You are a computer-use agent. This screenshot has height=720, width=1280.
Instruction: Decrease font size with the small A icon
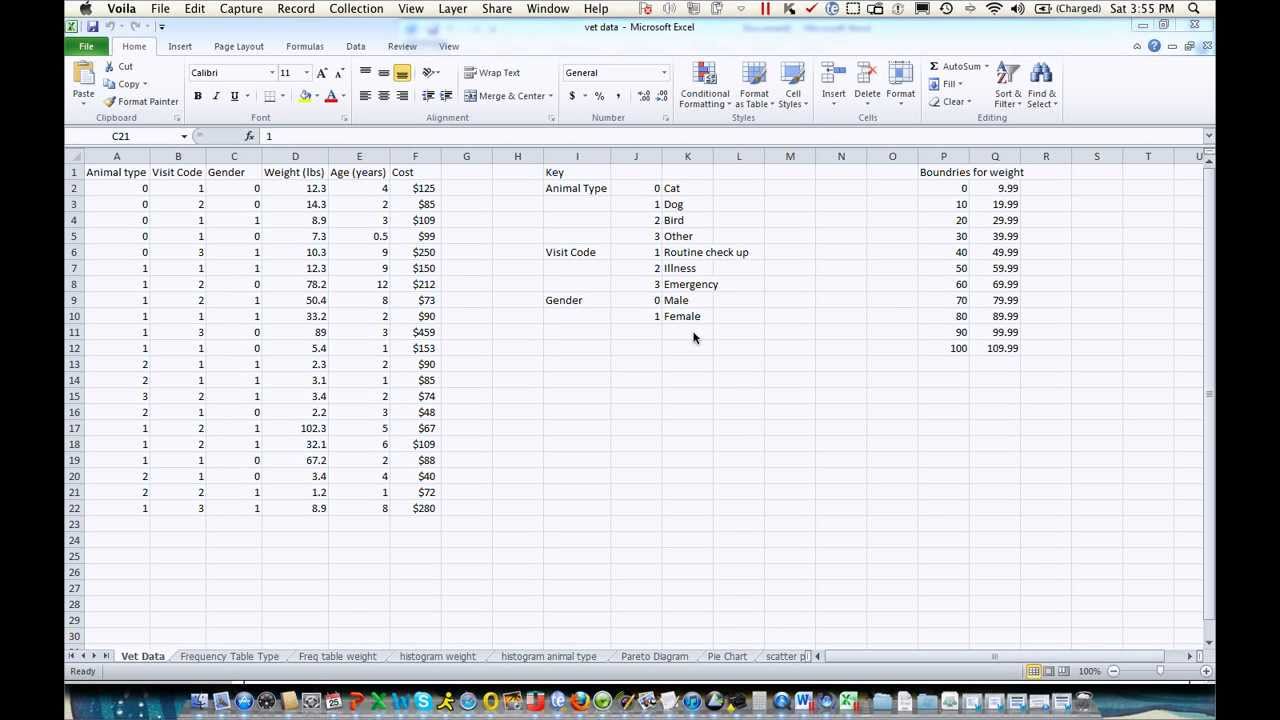(339, 73)
